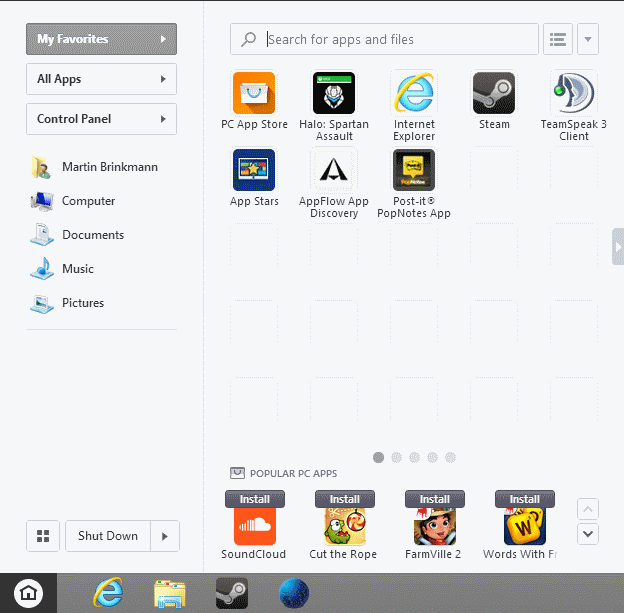Screen dimensions: 624x613
Task: Open Steam on the taskbar
Action: pos(232,593)
